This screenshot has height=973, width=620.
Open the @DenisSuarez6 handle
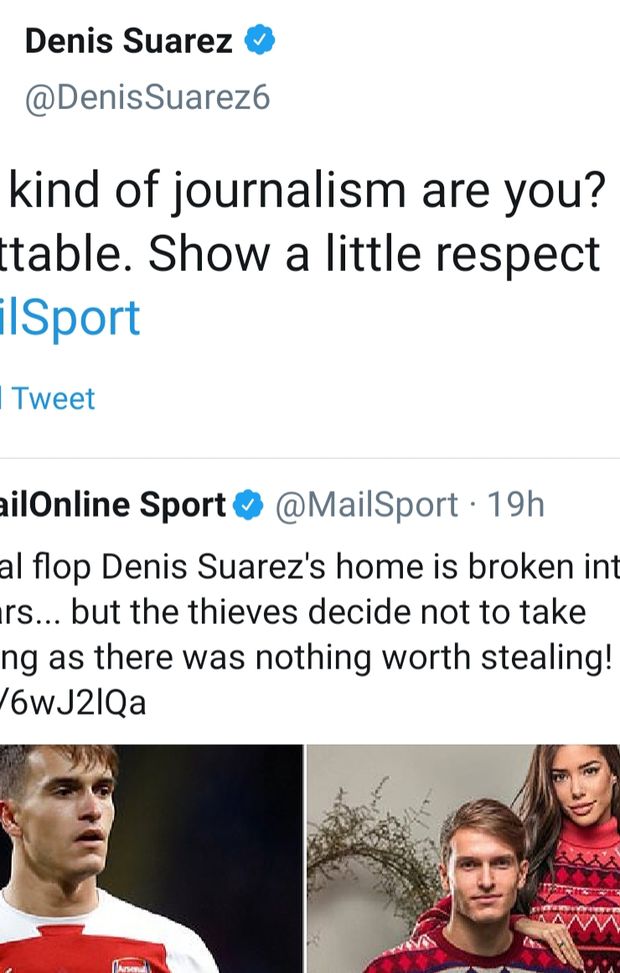146,99
